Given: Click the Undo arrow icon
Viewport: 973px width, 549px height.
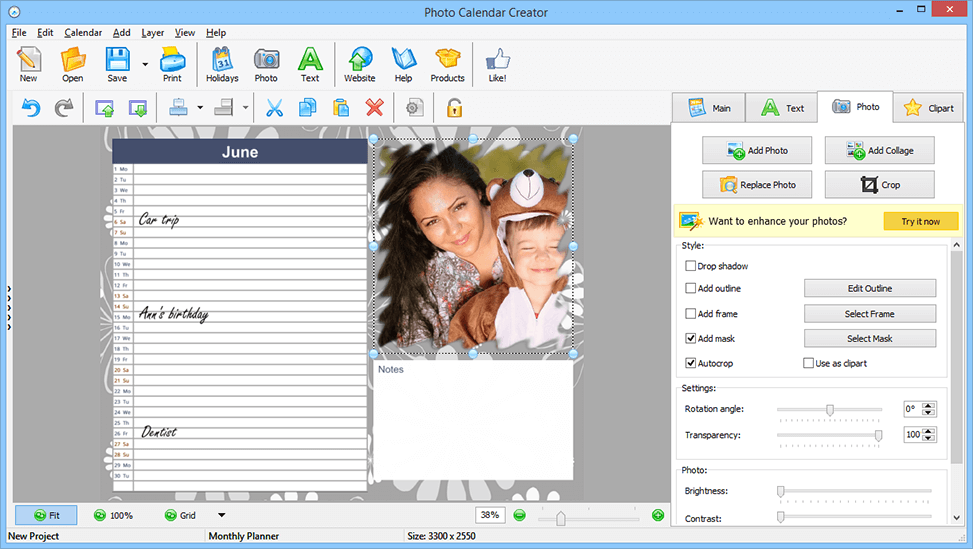Looking at the screenshot, I should pos(31,107).
